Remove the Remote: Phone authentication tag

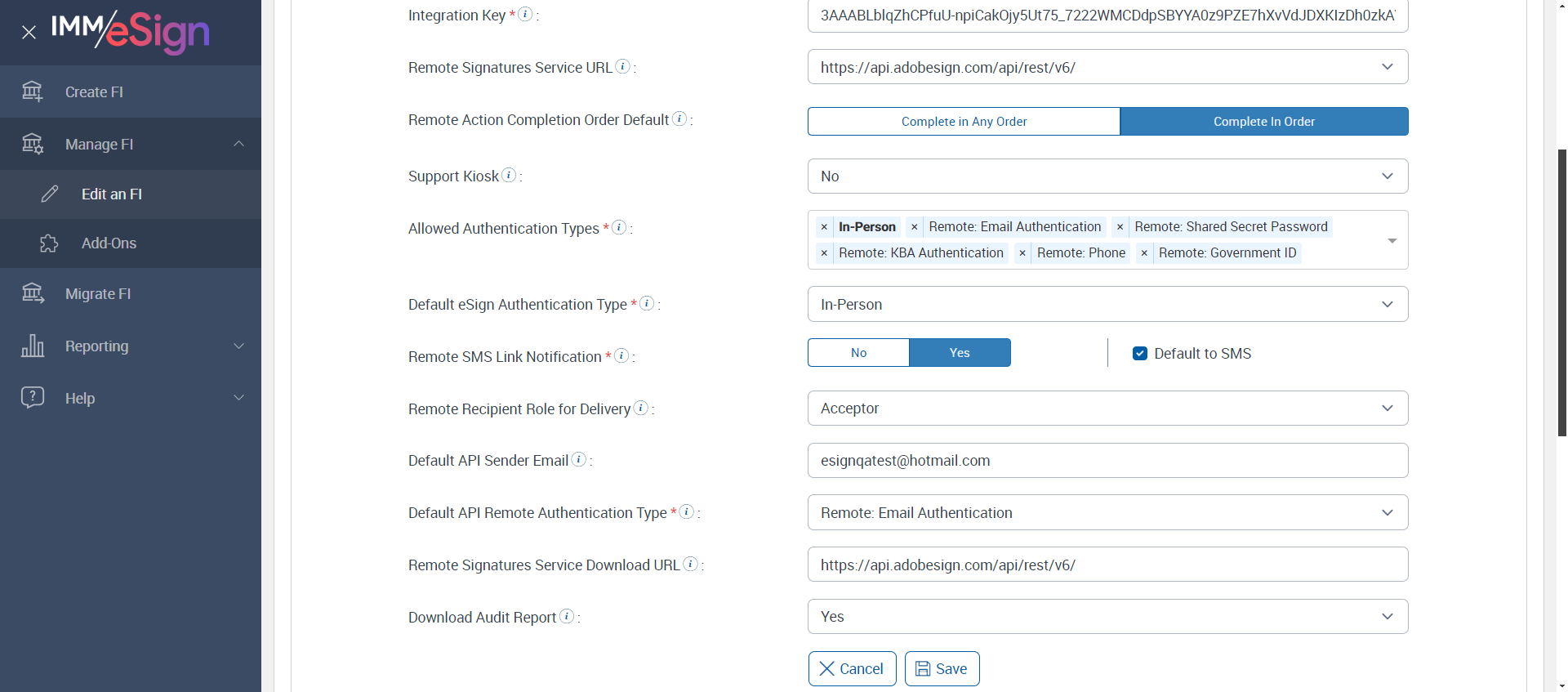pos(1022,253)
